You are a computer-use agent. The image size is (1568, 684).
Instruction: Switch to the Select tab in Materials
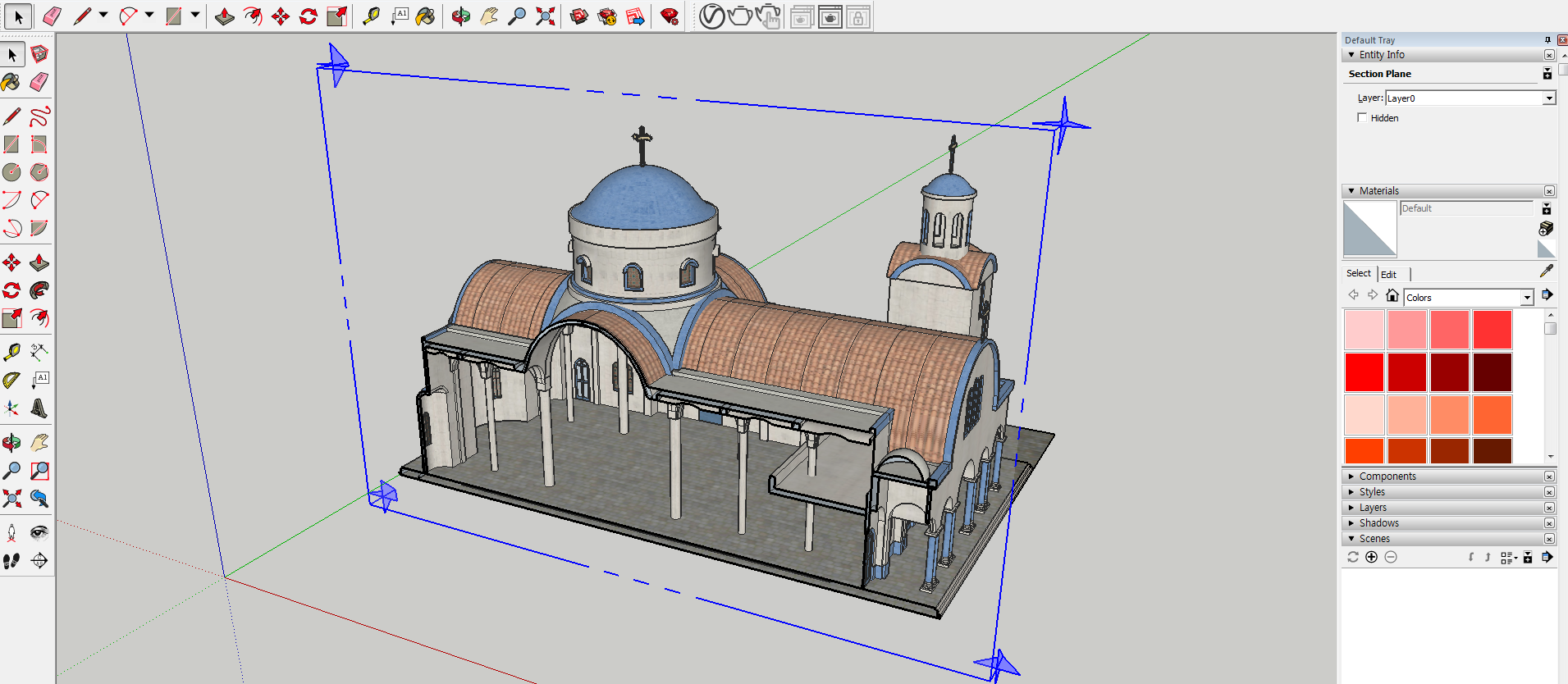click(x=1358, y=274)
